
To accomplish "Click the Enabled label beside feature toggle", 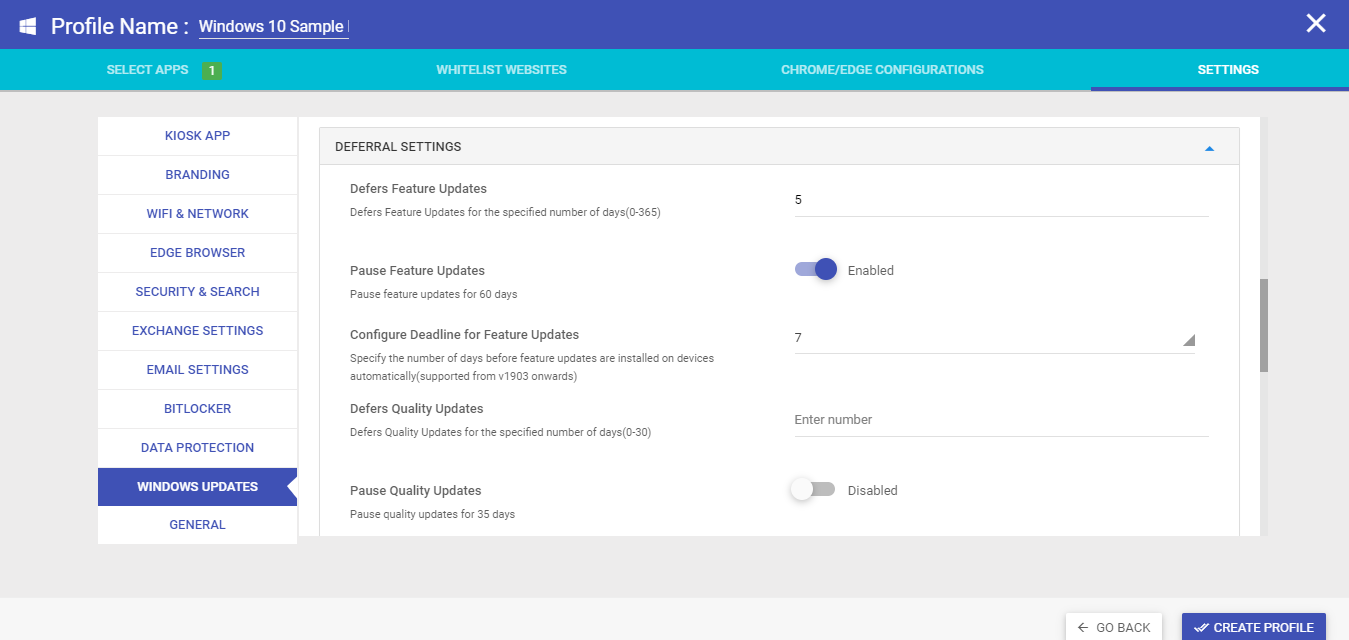I will pyautogui.click(x=871, y=271).
